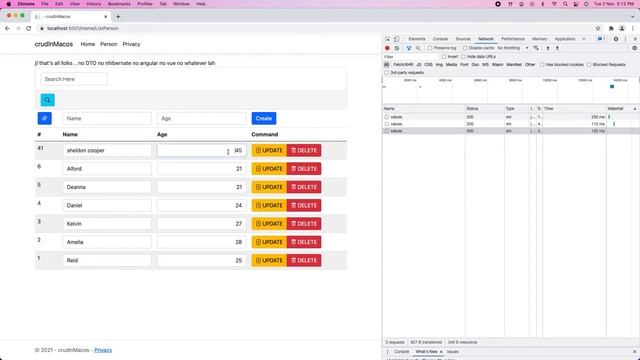
Task: Click age field showing 27 for Kelvin
Action: coord(202,224)
